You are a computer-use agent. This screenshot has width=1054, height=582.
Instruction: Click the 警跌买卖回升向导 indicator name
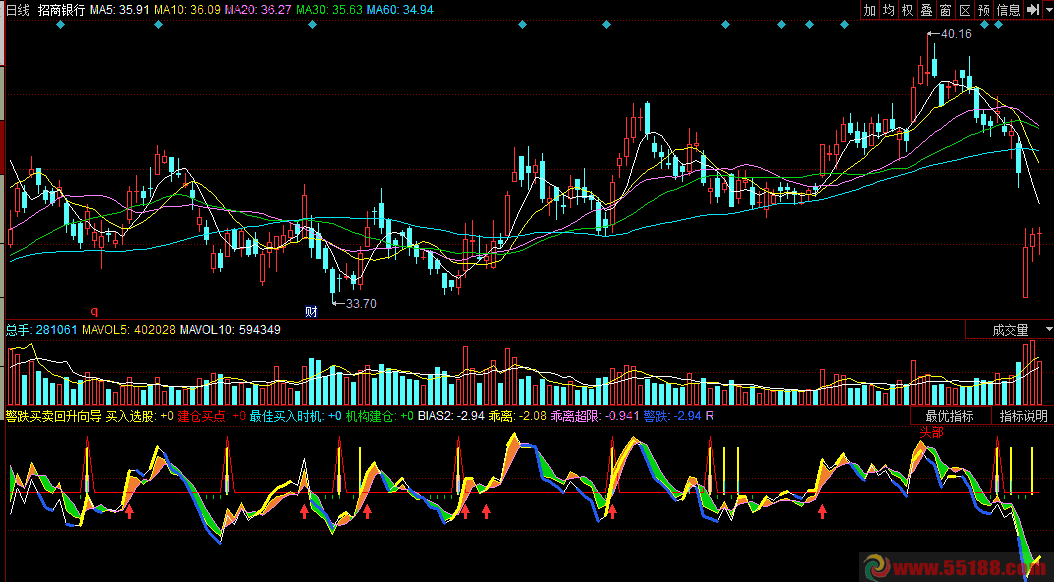[54, 416]
